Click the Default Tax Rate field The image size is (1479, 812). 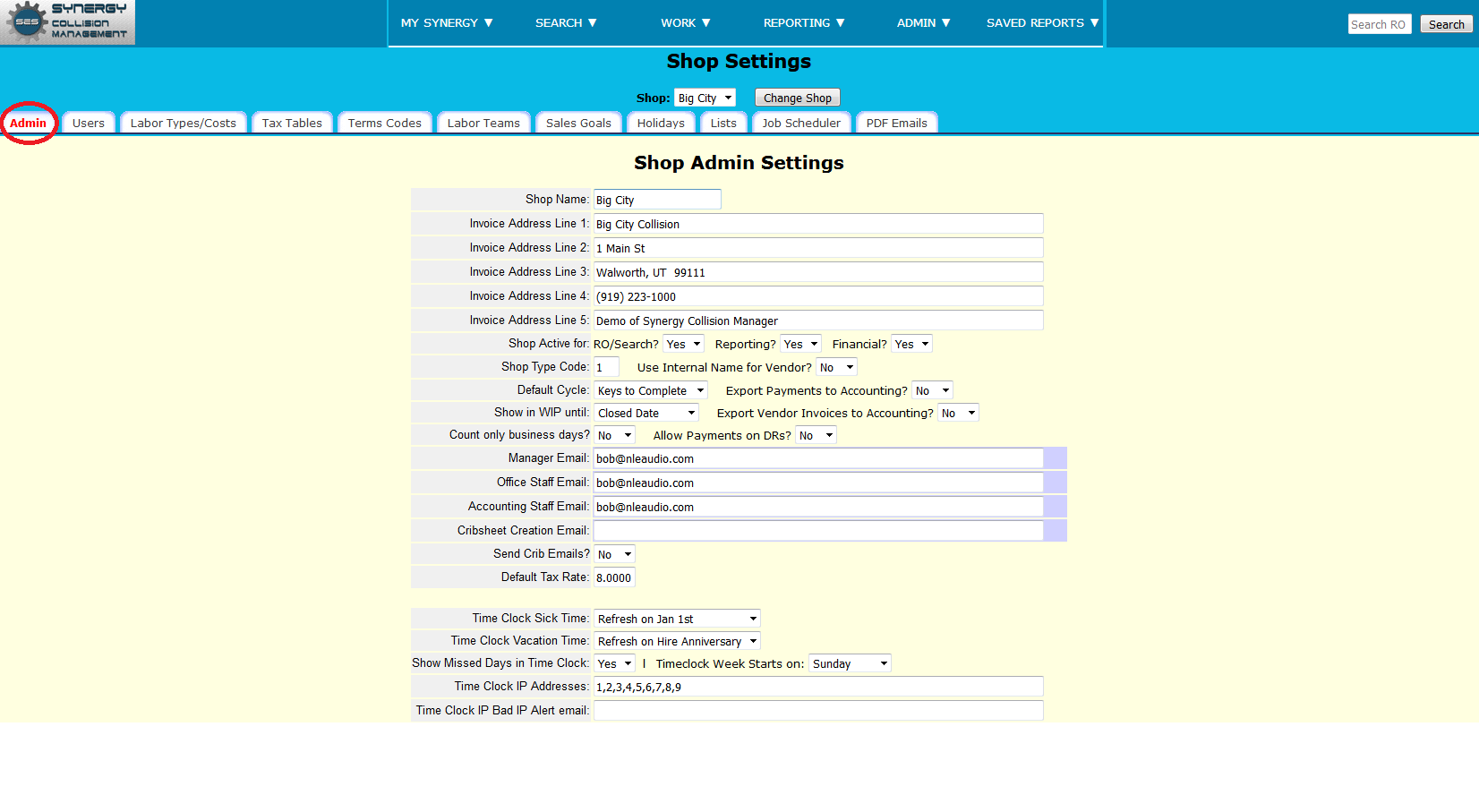tap(614, 577)
